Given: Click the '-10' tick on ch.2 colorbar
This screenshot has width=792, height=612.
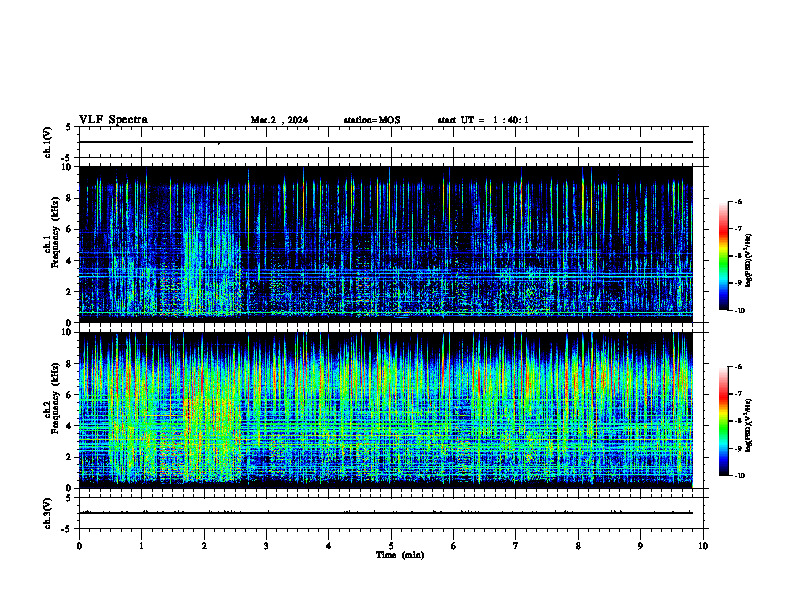Looking at the screenshot, I should click(740, 476).
